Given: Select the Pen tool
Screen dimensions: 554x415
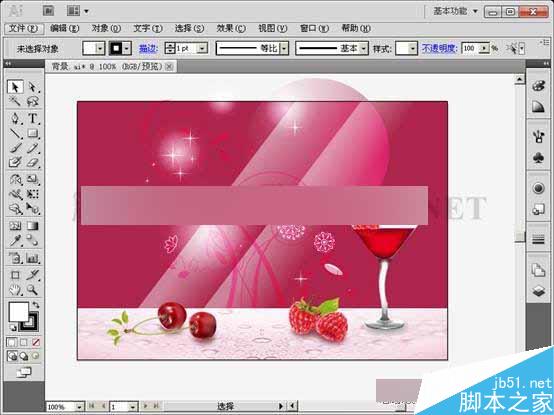Looking at the screenshot, I should point(15,118).
